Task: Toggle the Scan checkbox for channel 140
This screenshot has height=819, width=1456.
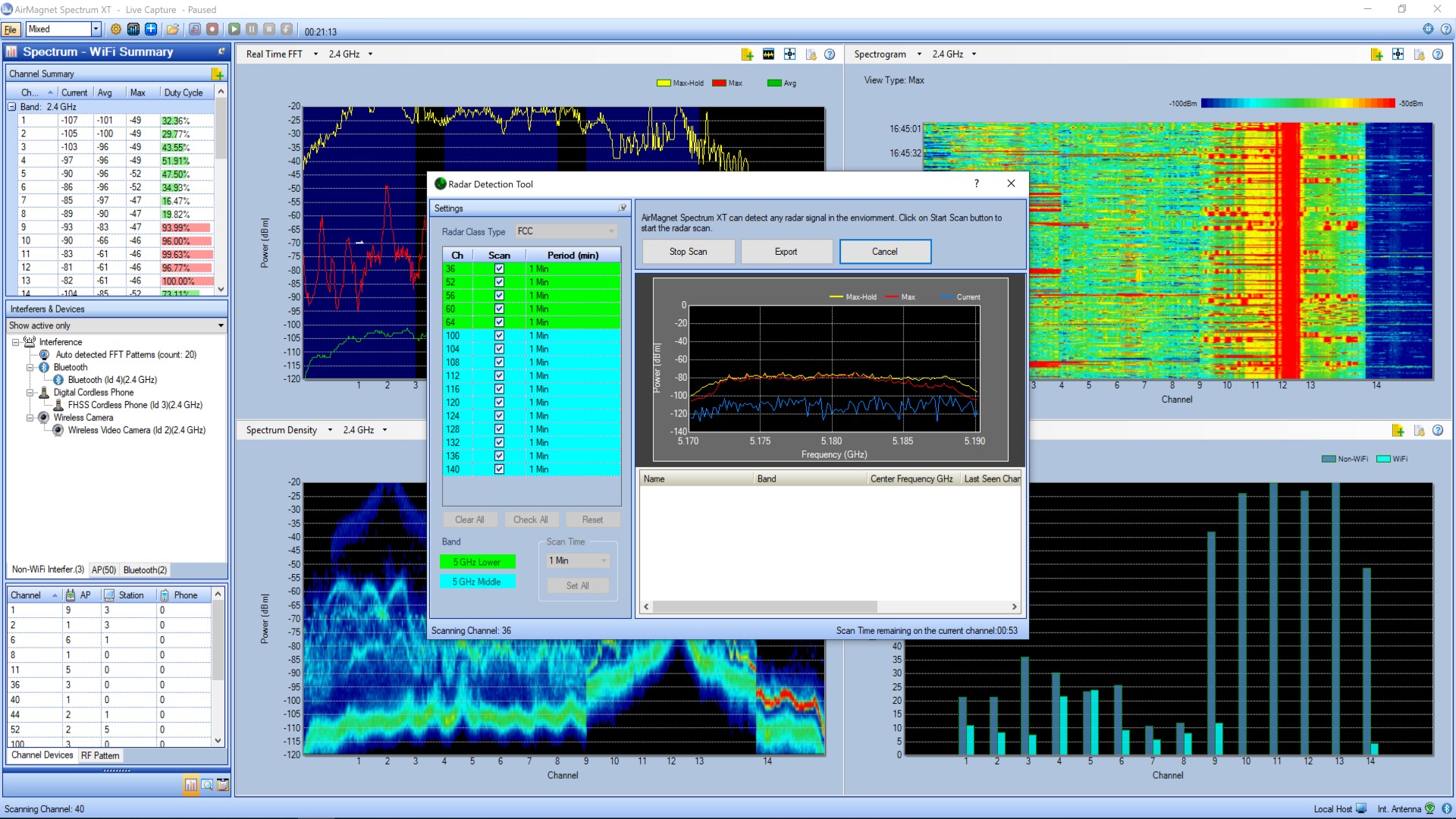Action: point(499,469)
